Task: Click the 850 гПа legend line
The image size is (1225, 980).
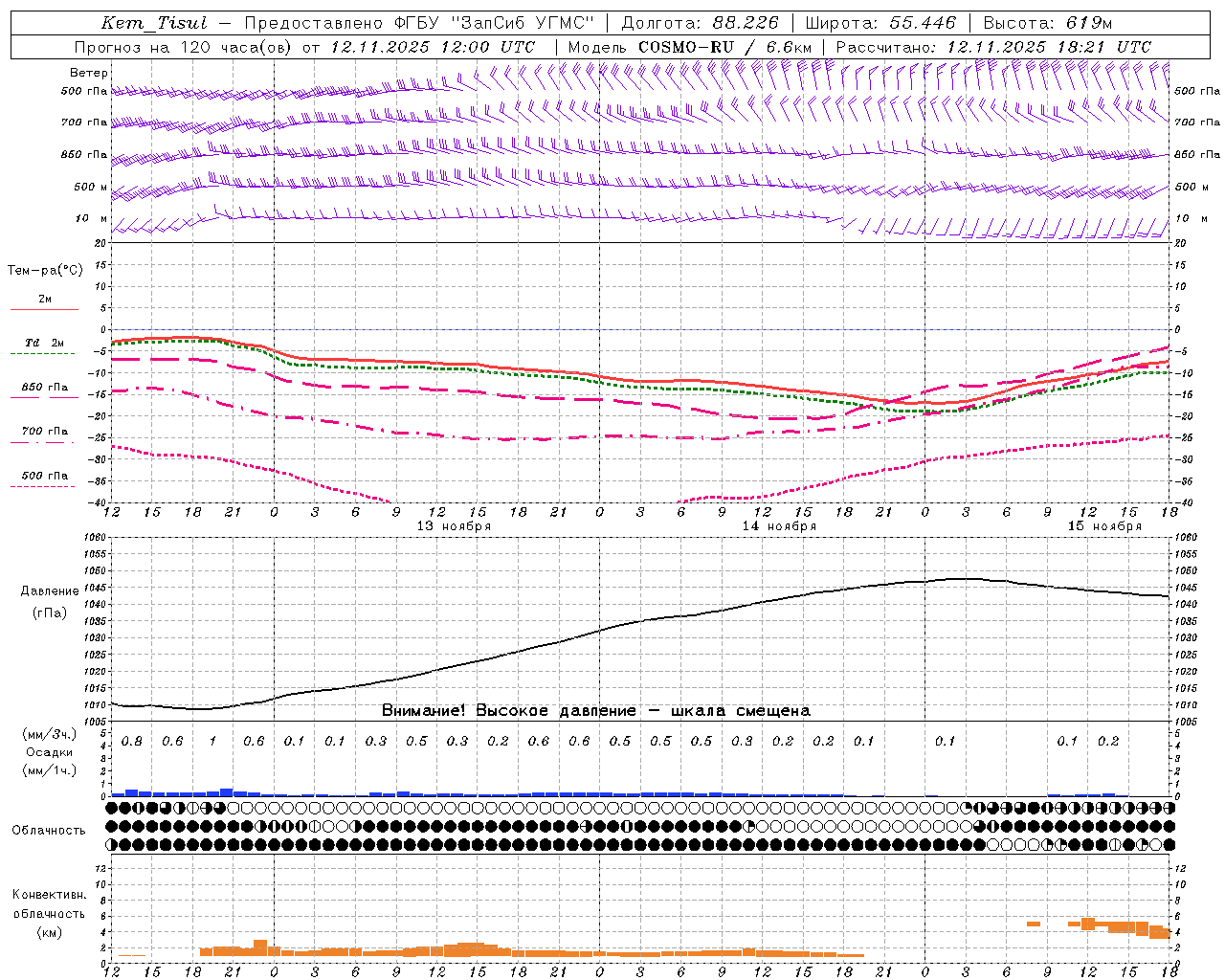Action: [x=44, y=397]
